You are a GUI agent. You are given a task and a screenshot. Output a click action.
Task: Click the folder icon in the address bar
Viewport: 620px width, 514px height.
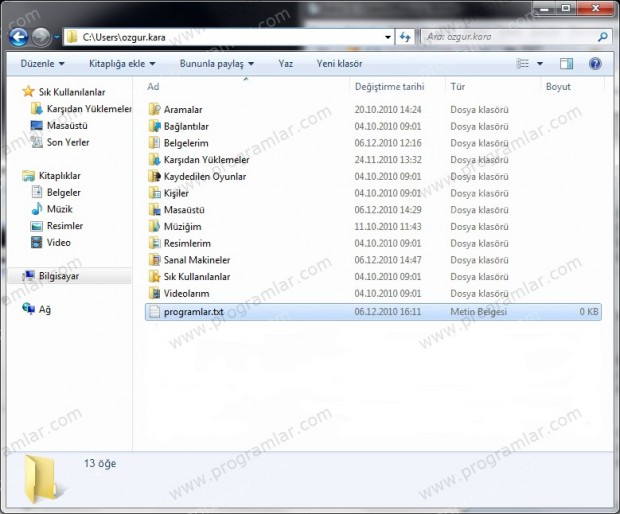pos(72,37)
